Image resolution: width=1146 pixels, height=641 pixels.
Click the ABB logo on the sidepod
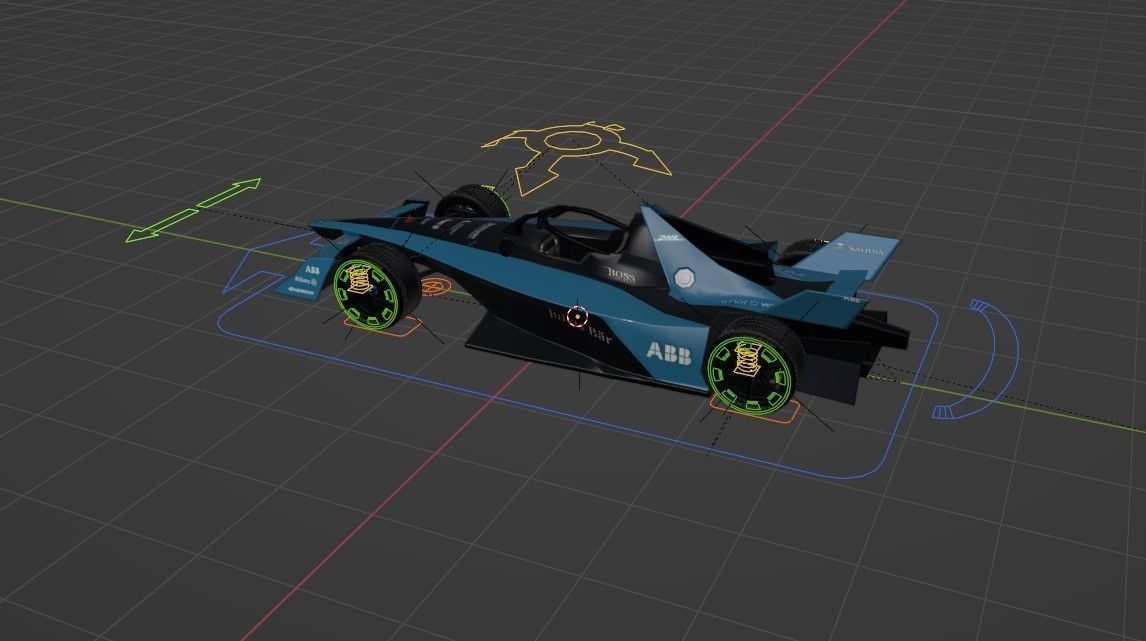click(x=669, y=353)
